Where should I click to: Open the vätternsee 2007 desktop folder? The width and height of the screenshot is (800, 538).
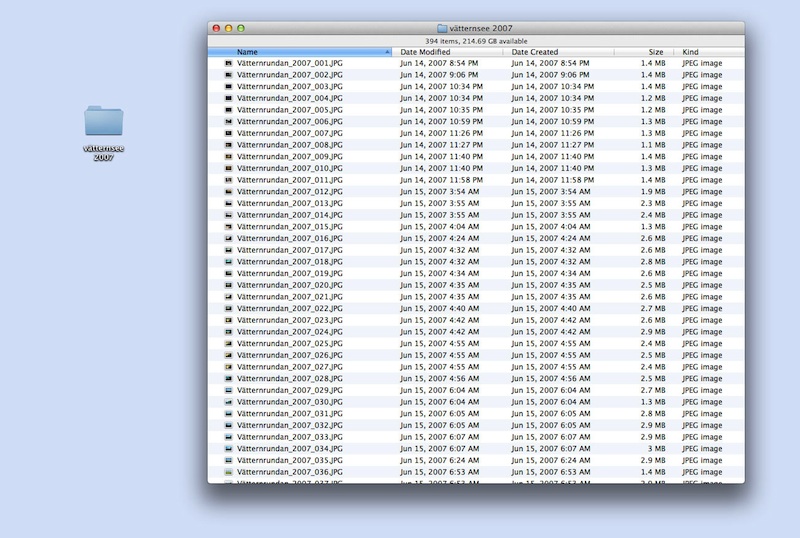[103, 122]
